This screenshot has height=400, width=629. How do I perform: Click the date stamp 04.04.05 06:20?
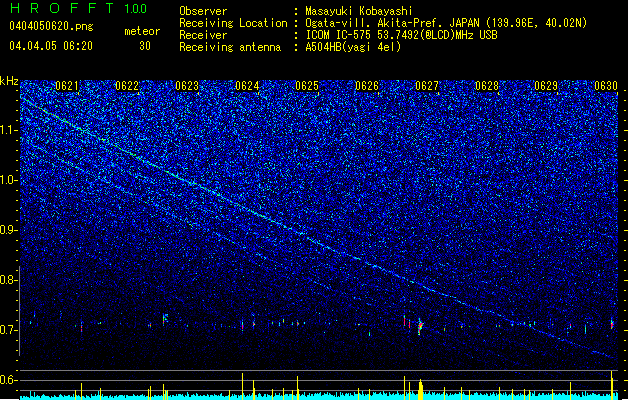[51, 46]
